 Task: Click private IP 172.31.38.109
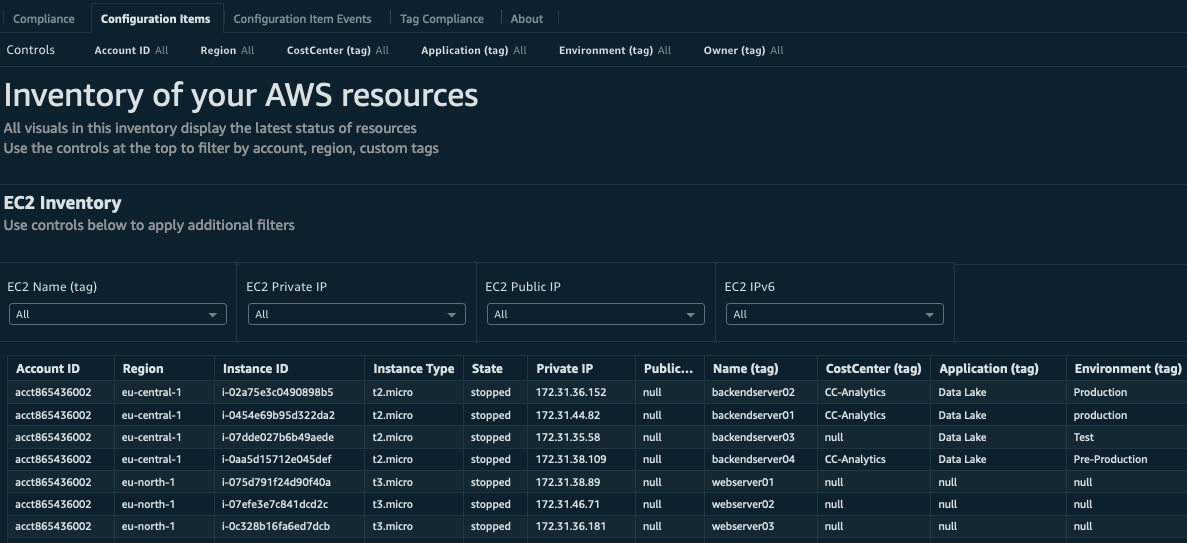tap(571, 459)
